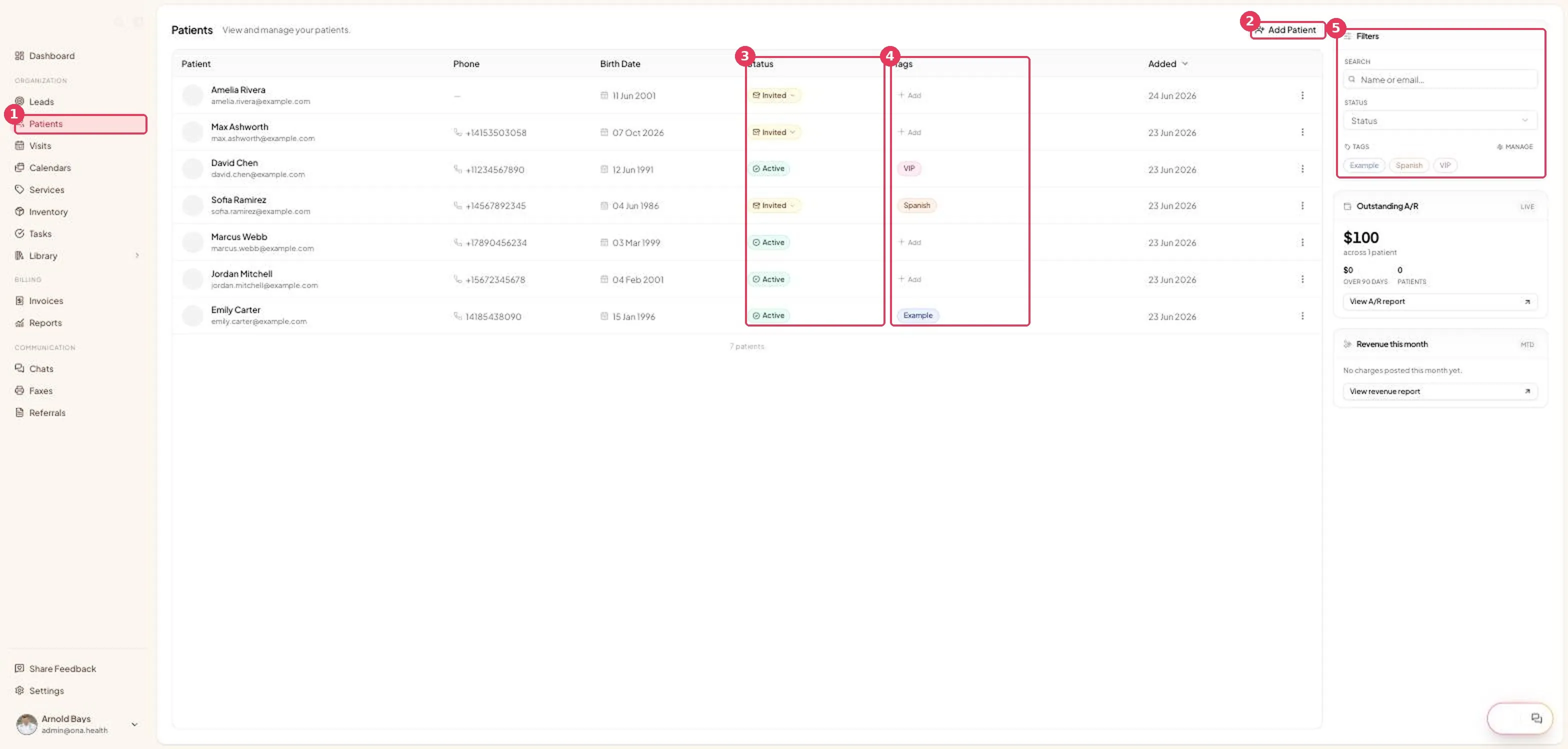The height and width of the screenshot is (749, 1568).
Task: Click Emily Carter's birth date 15 Jan 1996
Action: pyautogui.click(x=633, y=316)
